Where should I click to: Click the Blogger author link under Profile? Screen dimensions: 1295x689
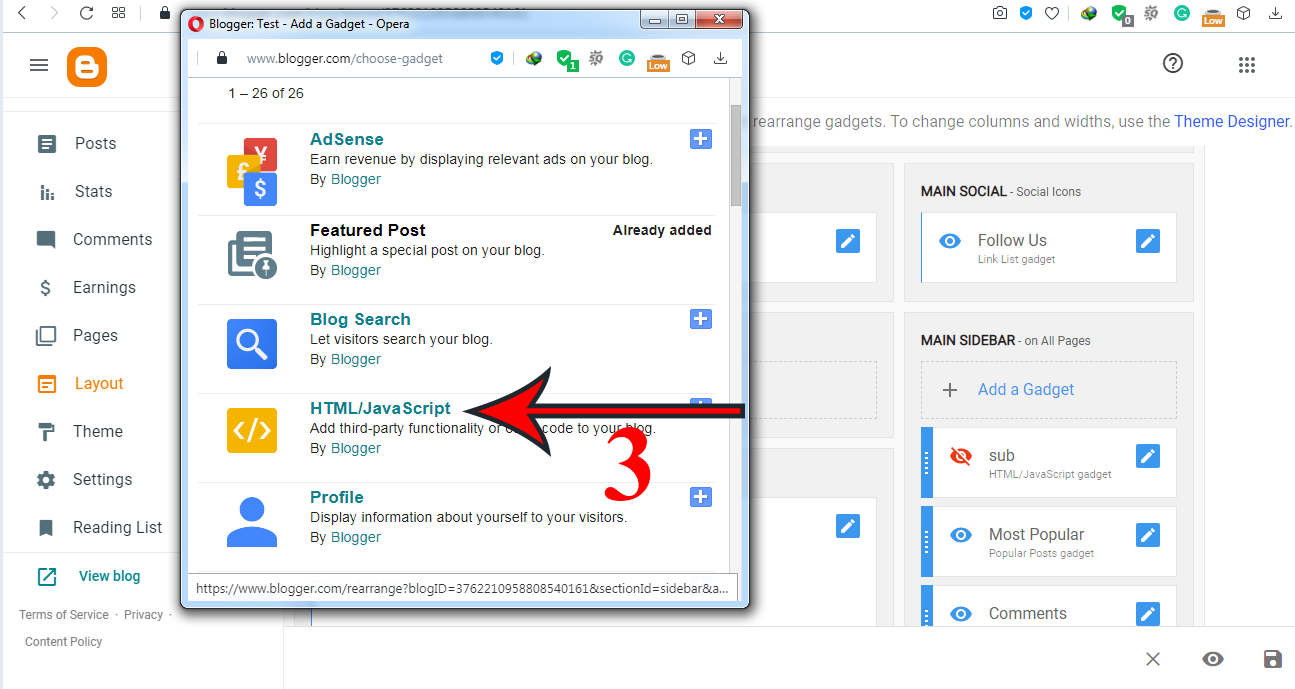coord(356,537)
